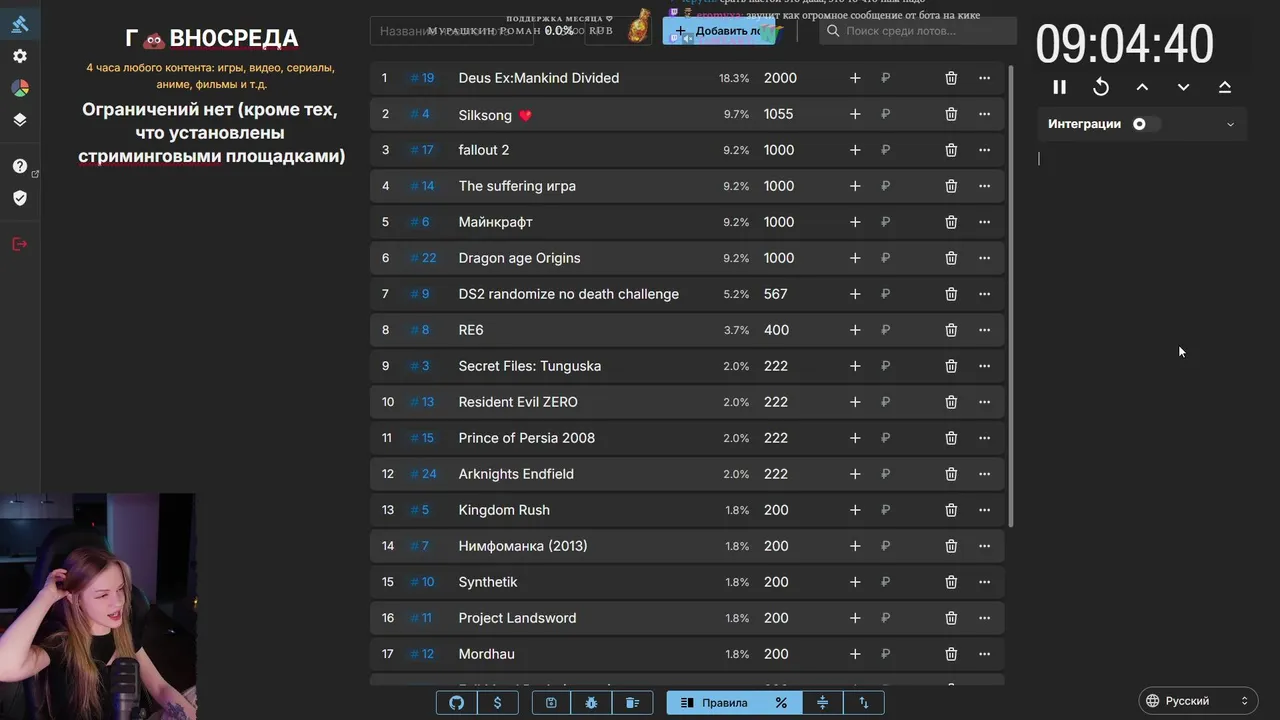Add amount to Silksong lot
The image size is (1280, 720).
tap(855, 114)
